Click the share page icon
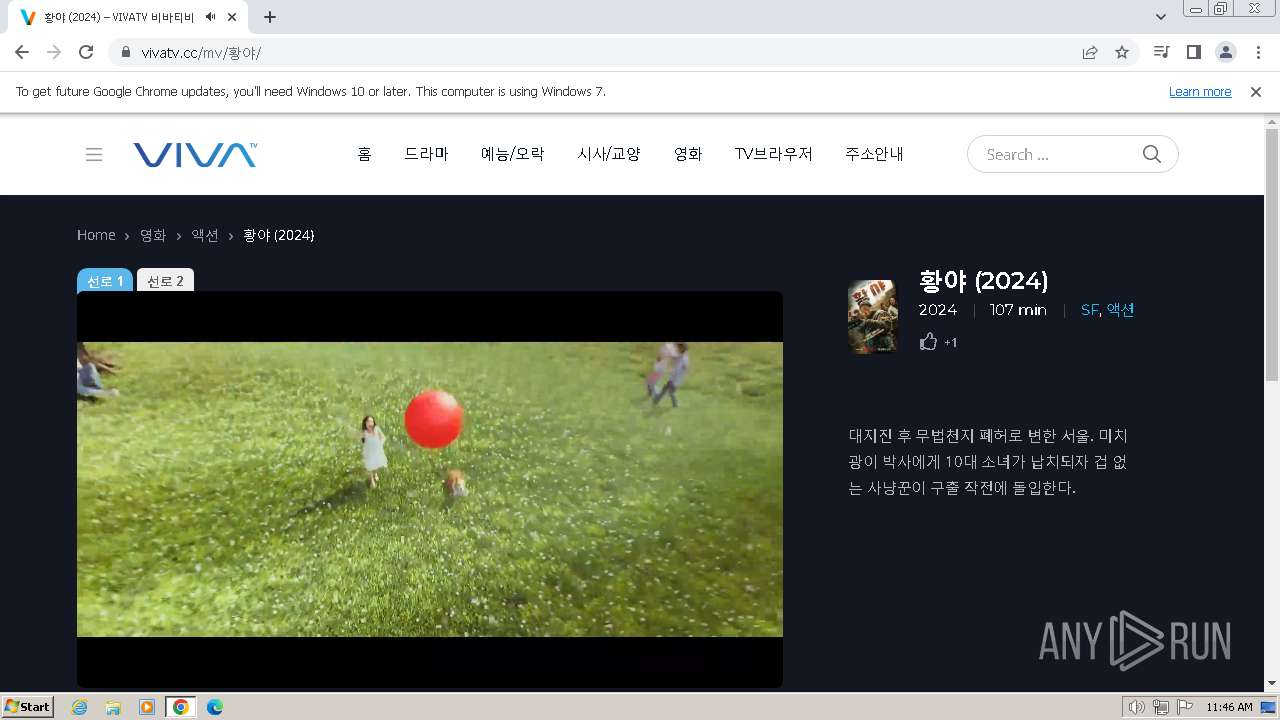The height and width of the screenshot is (720, 1280). [x=1090, y=52]
